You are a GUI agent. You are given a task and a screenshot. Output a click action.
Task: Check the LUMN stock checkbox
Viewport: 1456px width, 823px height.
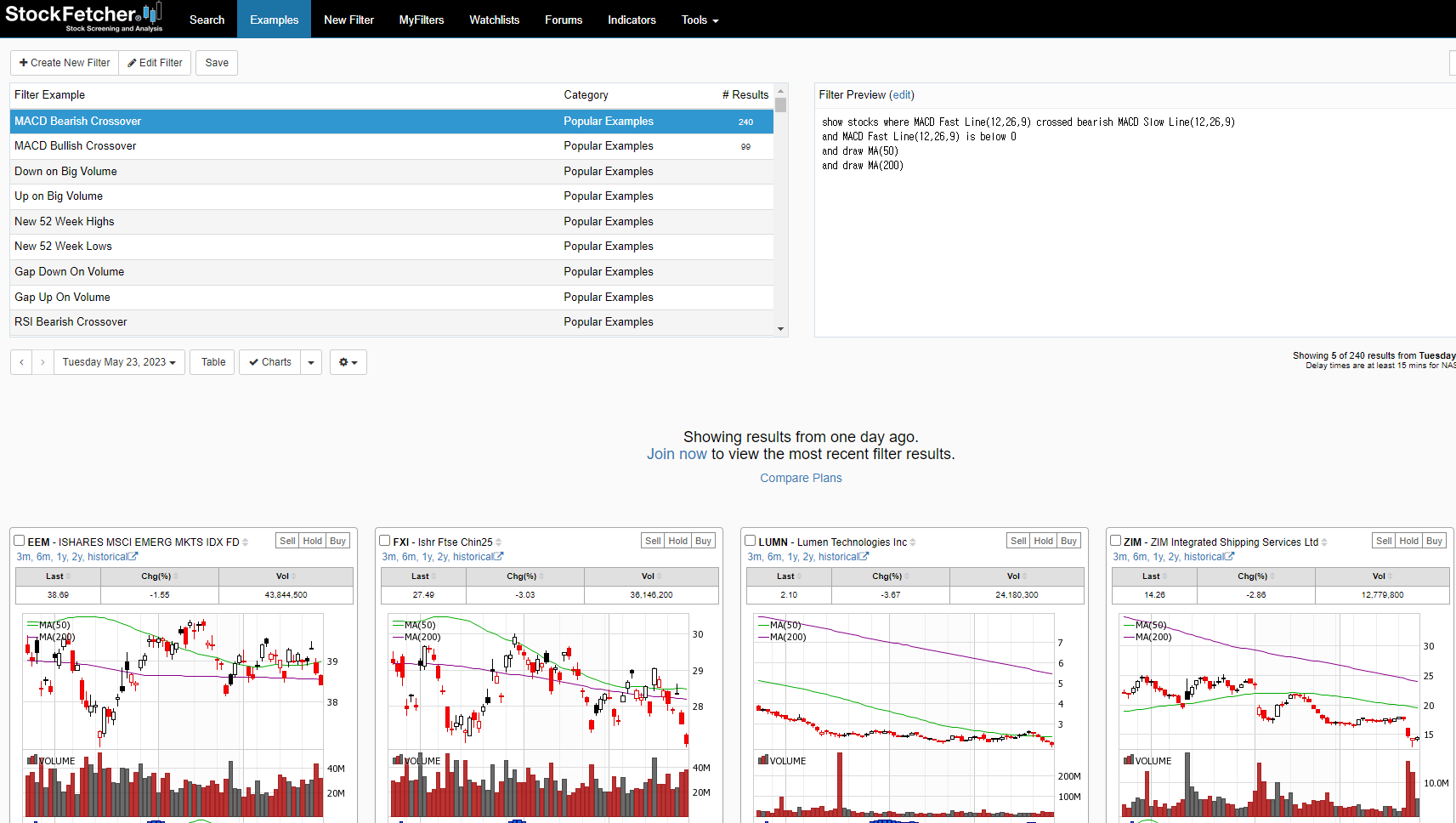(750, 541)
